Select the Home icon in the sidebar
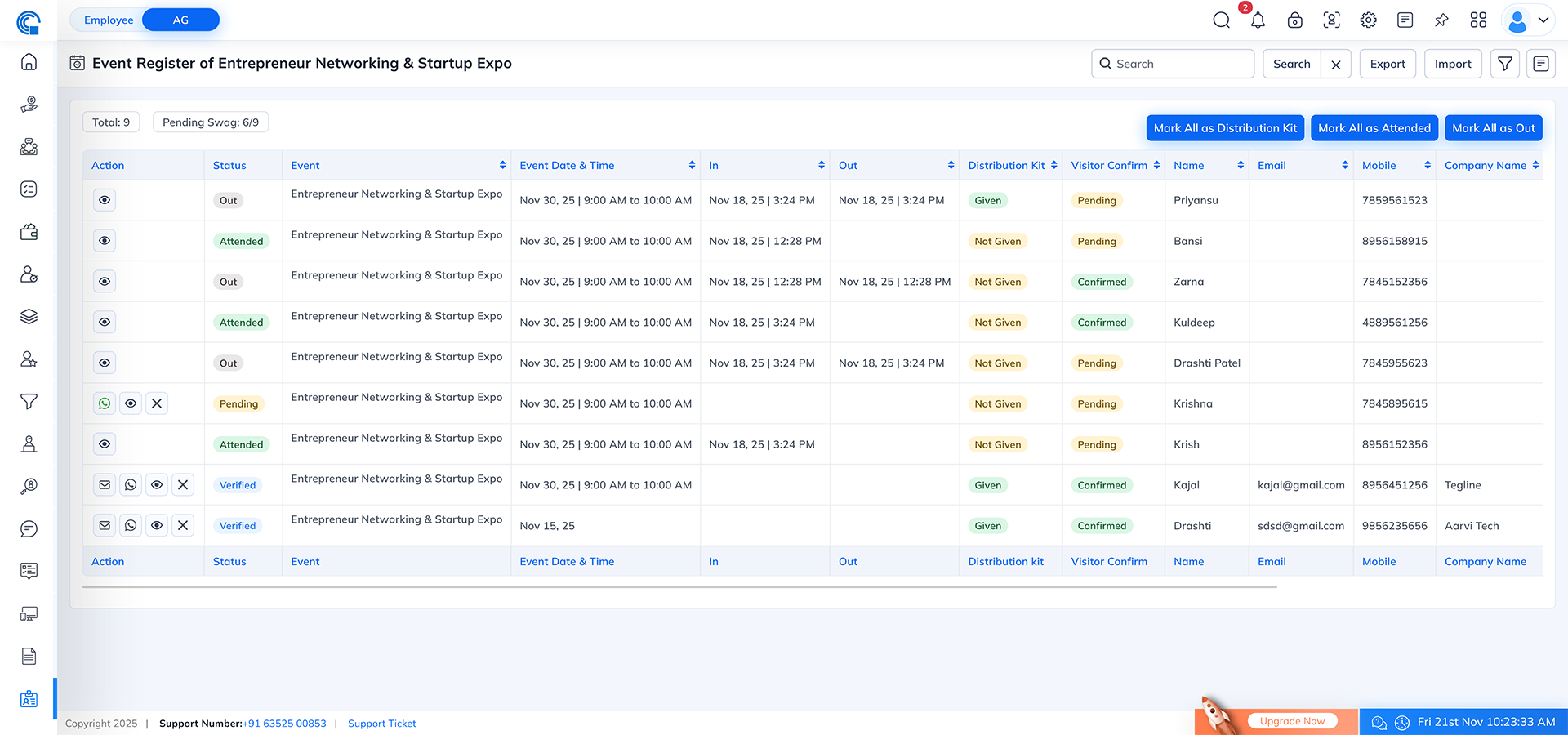1568x735 pixels. pos(29,61)
